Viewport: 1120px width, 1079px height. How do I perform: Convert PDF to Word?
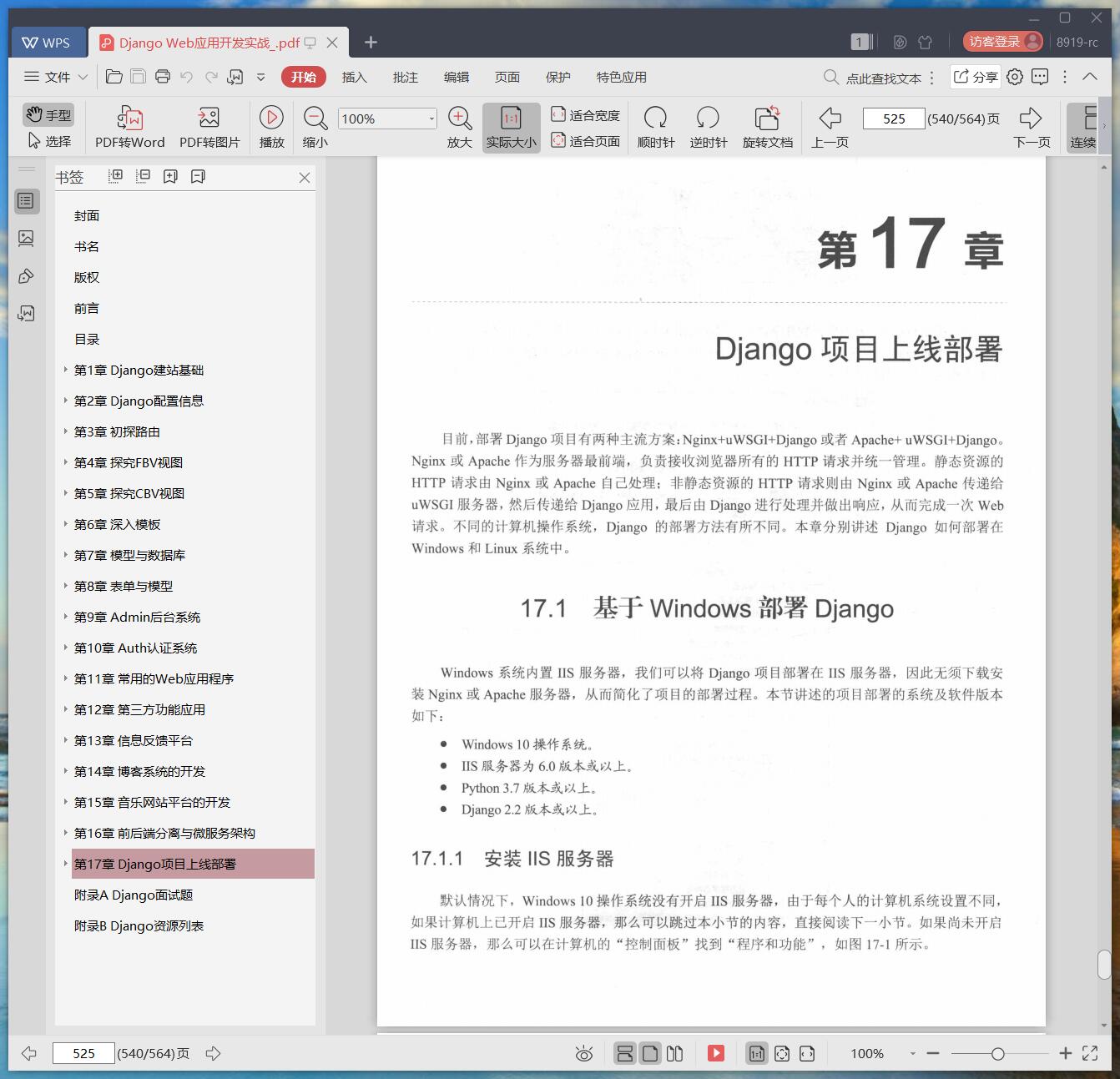pos(129,127)
